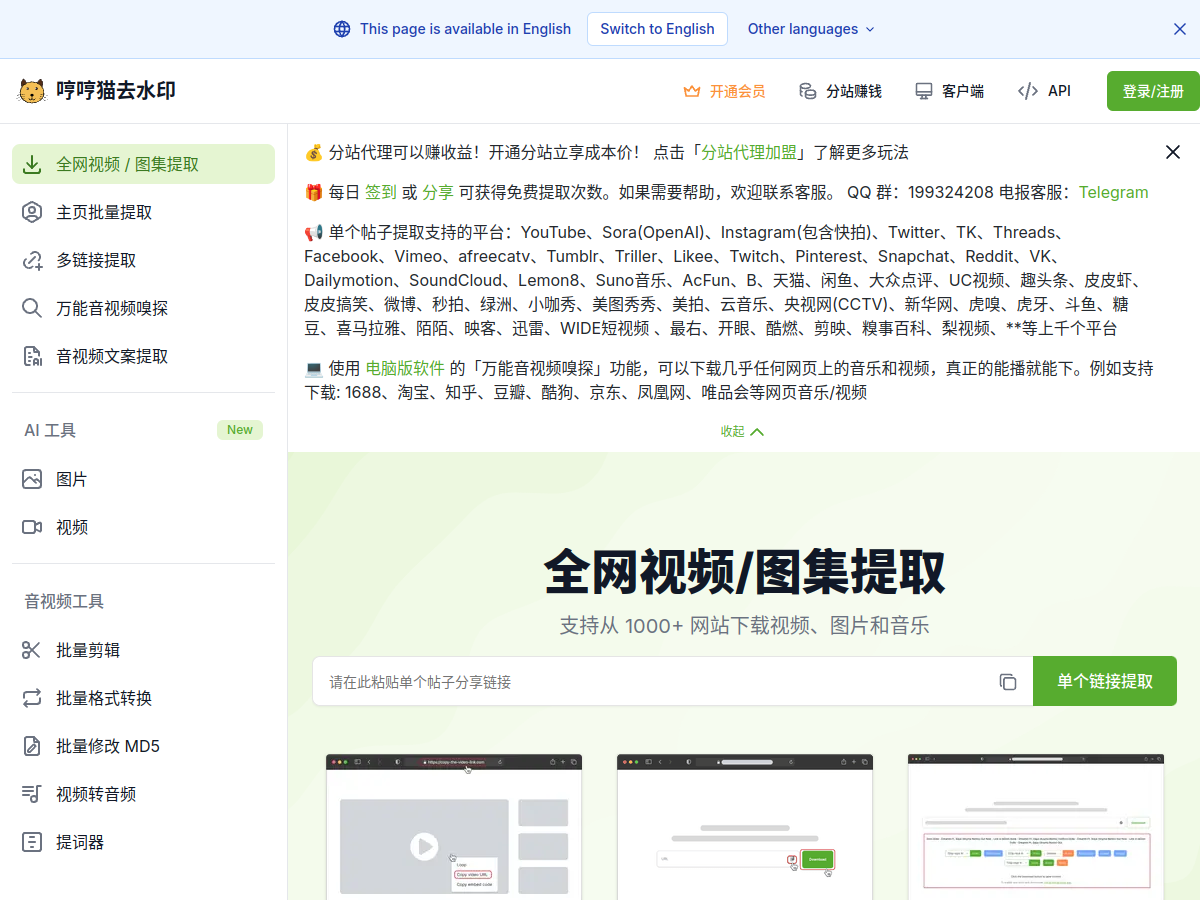Click the copy video URL tutorial thumbnail
This screenshot has width=1200, height=900.
(454, 827)
